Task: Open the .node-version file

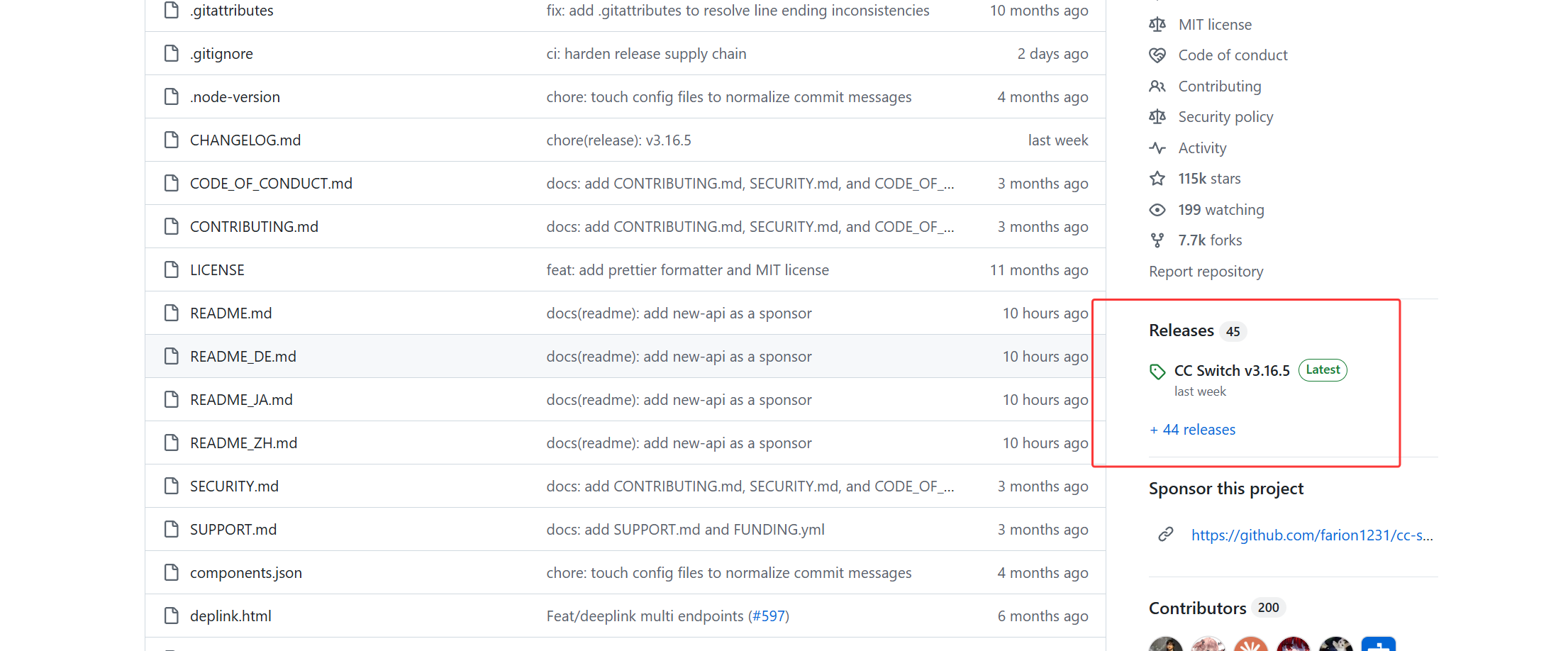Action: point(235,96)
